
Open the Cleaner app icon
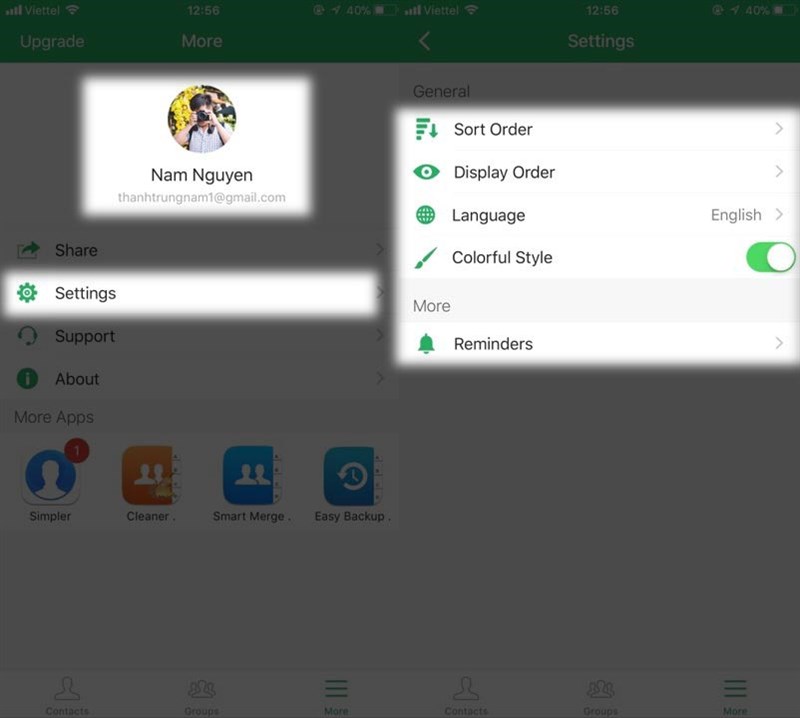click(x=150, y=478)
